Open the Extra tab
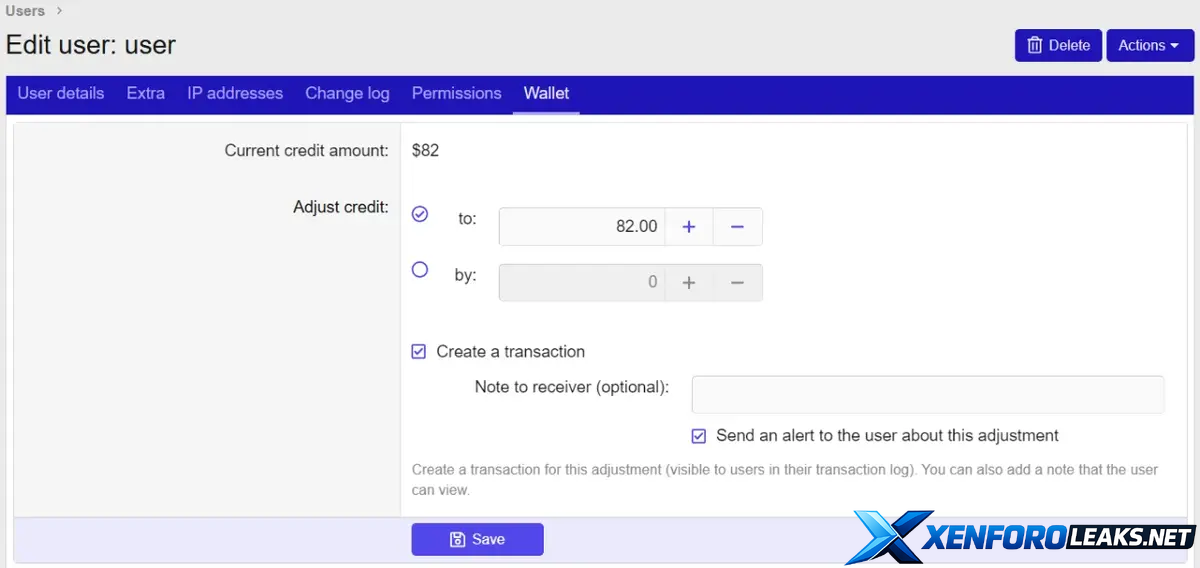Viewport: 1200px width, 568px height. 146,93
